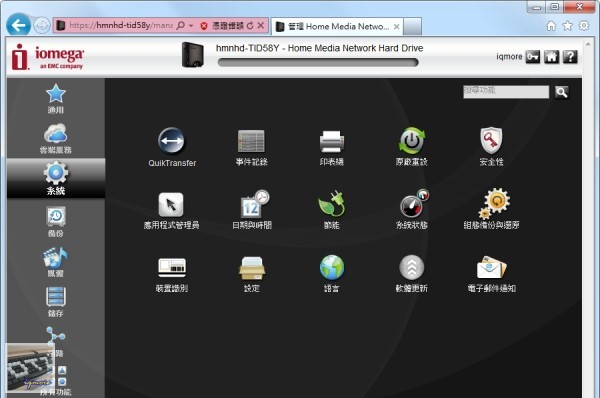Open 組態備份與還原 configuration backup

coord(492,209)
